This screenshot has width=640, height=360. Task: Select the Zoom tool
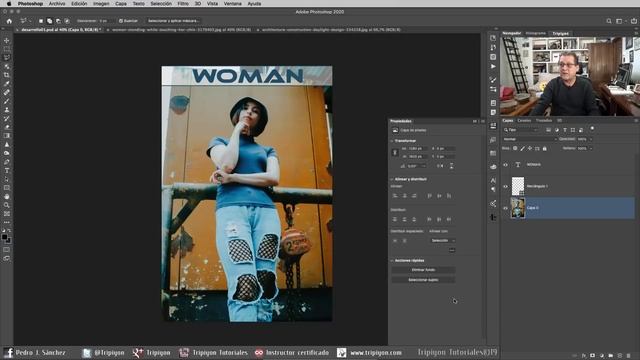7,205
